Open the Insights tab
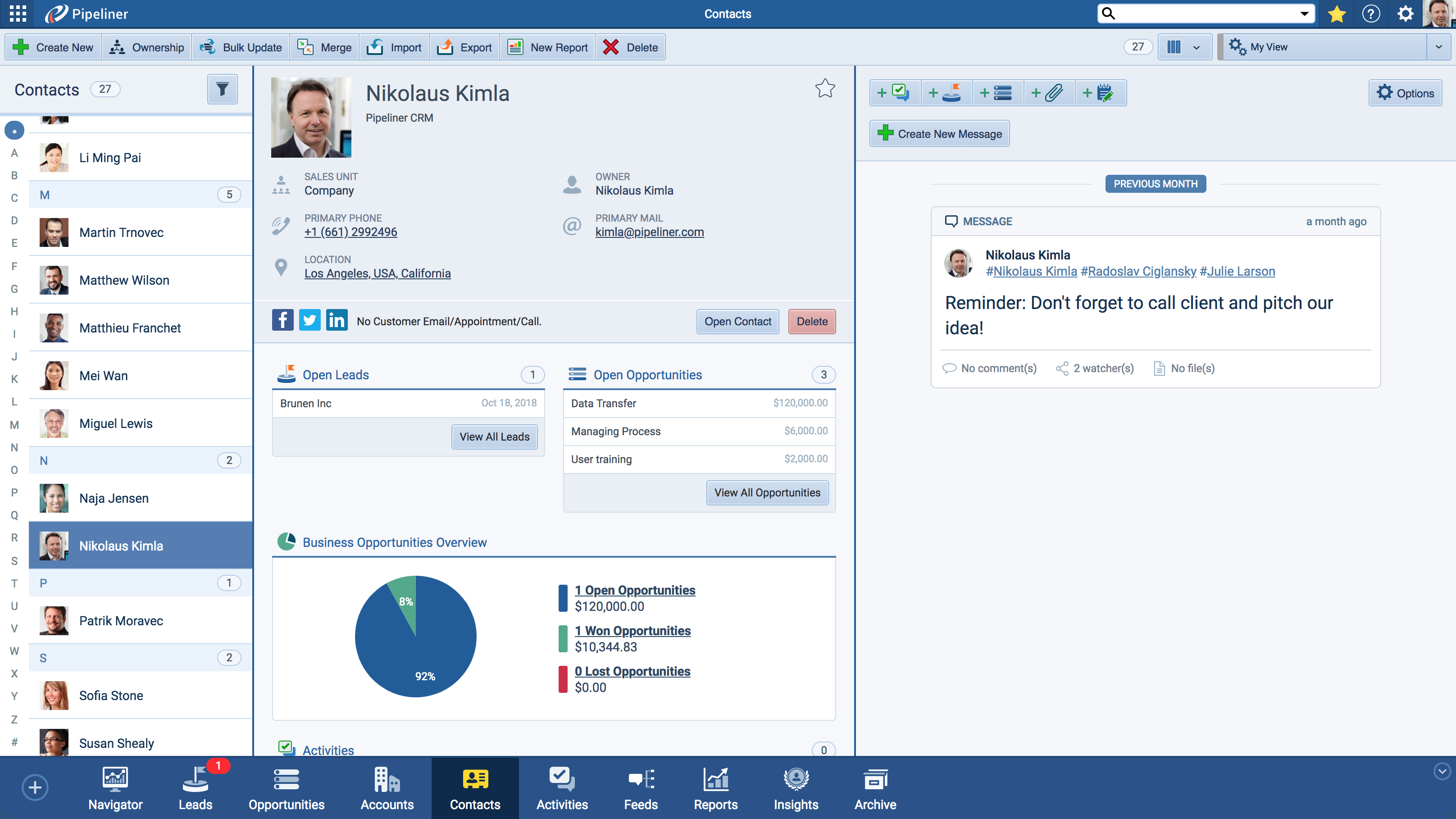The height and width of the screenshot is (819, 1456). [x=795, y=788]
